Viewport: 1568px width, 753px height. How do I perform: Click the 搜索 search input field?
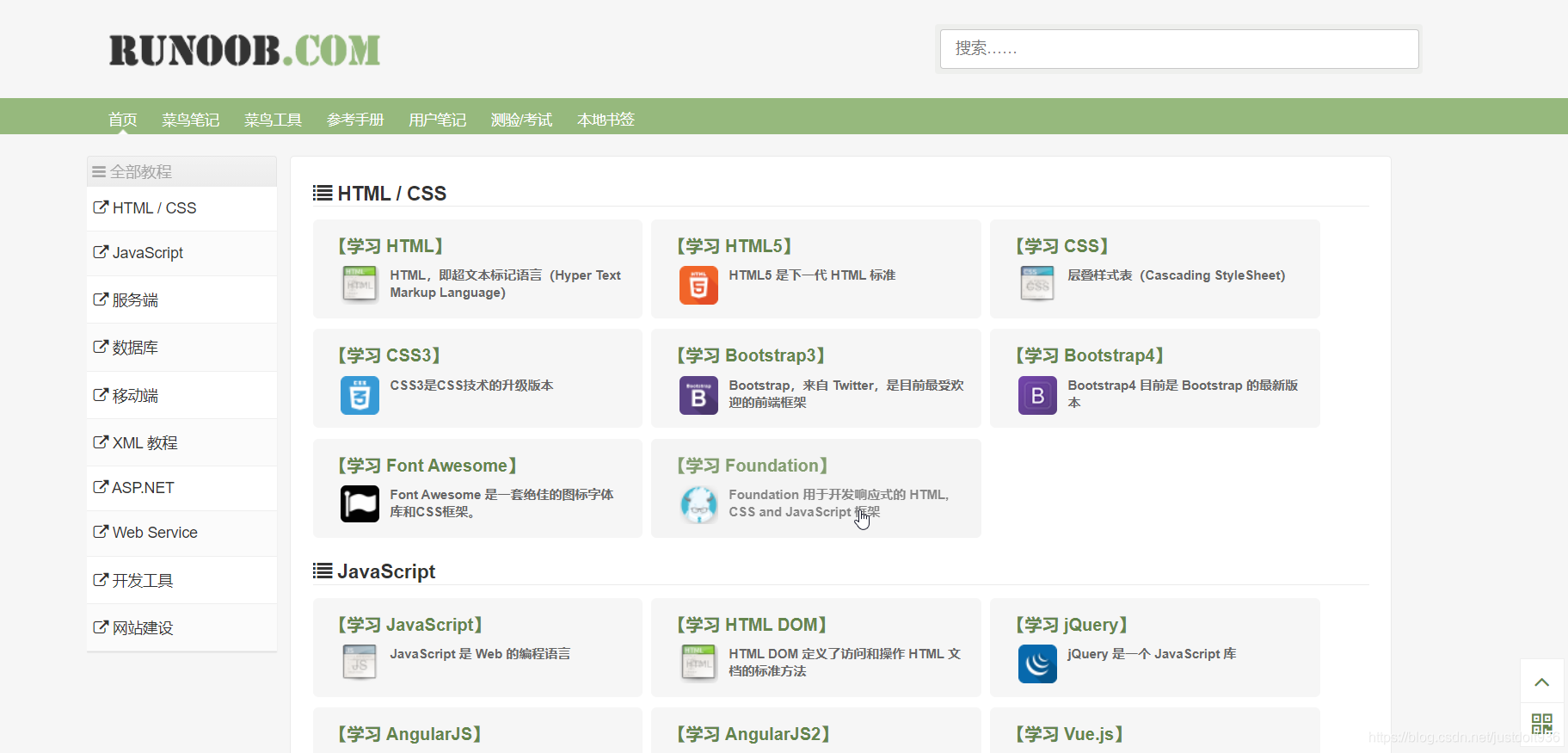pos(1179,49)
